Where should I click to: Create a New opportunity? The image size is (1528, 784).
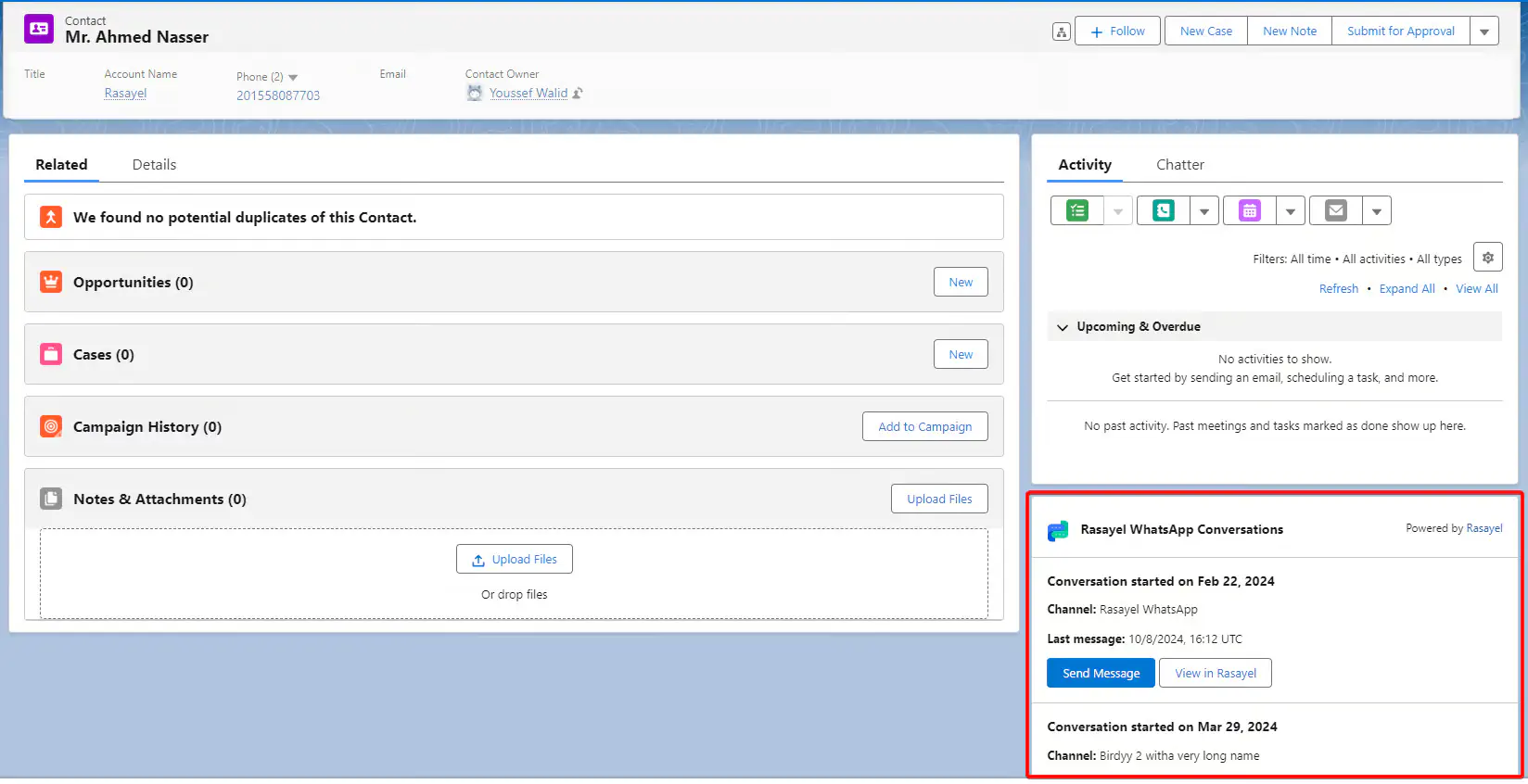(961, 282)
